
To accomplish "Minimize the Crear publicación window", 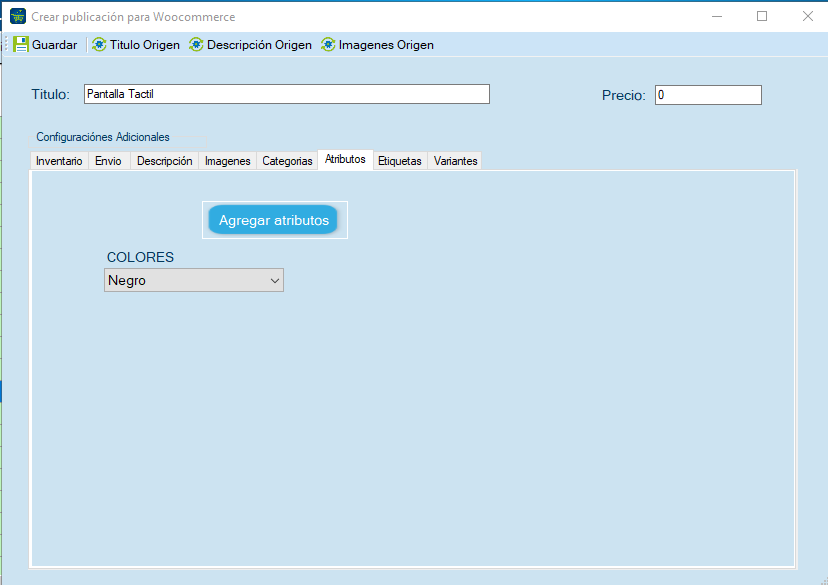I will [x=717, y=16].
